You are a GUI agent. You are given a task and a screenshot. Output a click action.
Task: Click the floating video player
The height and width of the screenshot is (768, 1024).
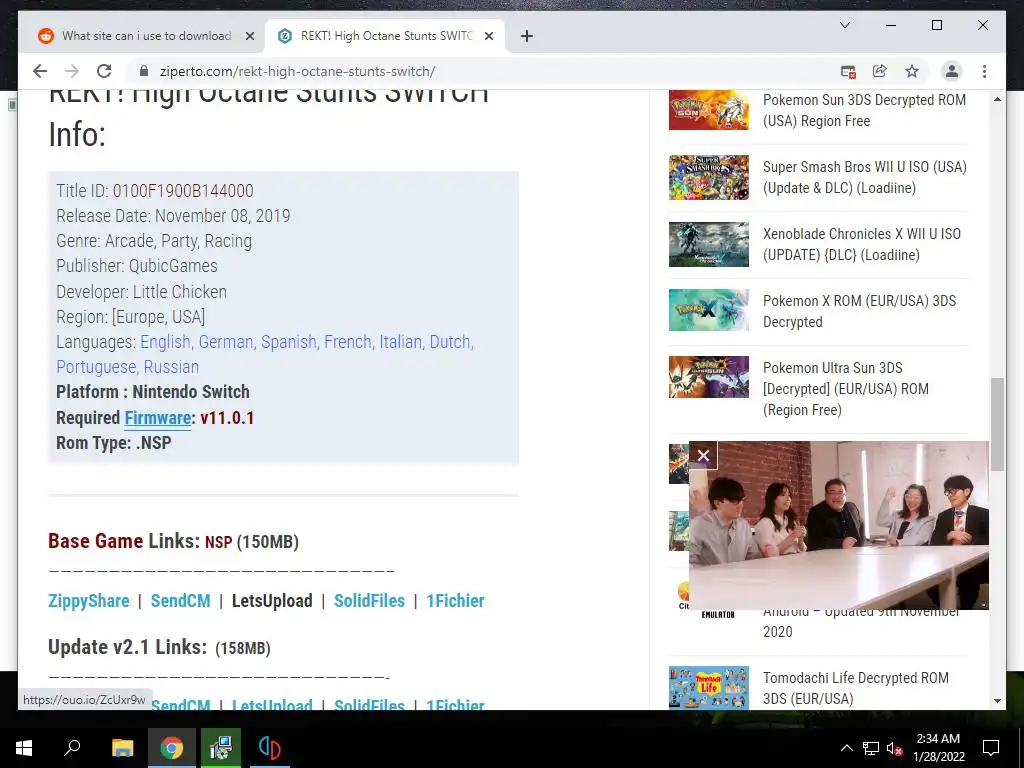tap(839, 525)
